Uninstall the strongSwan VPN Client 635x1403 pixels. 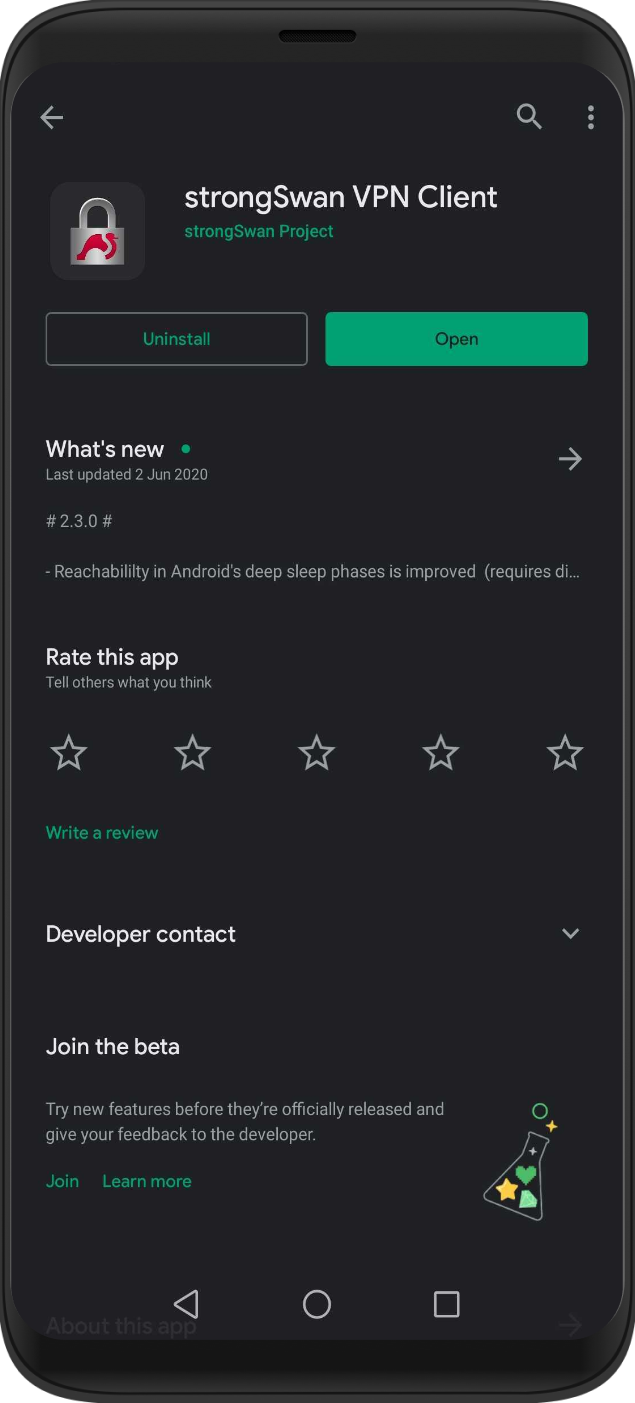pyautogui.click(x=176, y=339)
